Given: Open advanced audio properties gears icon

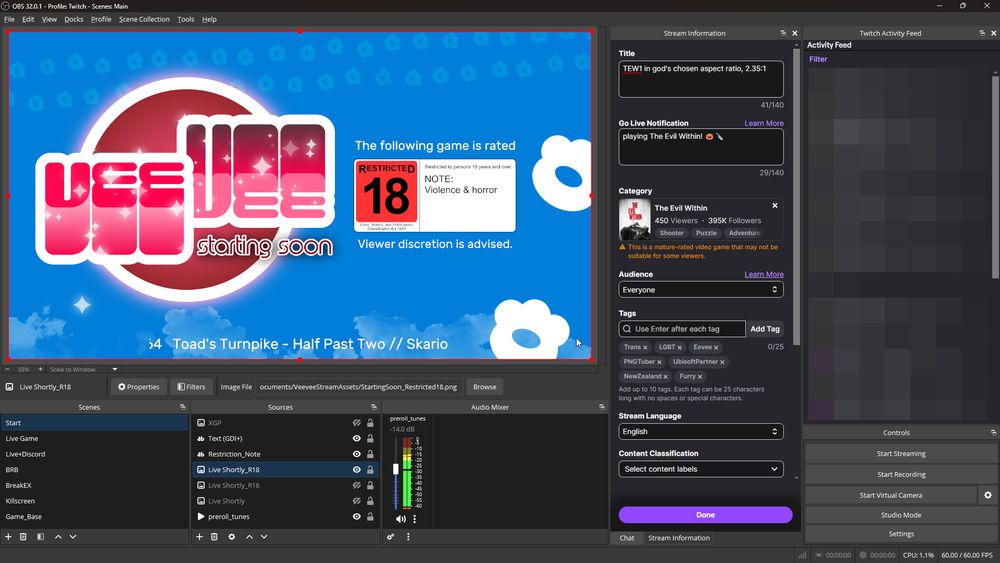Looking at the screenshot, I should 390,537.
